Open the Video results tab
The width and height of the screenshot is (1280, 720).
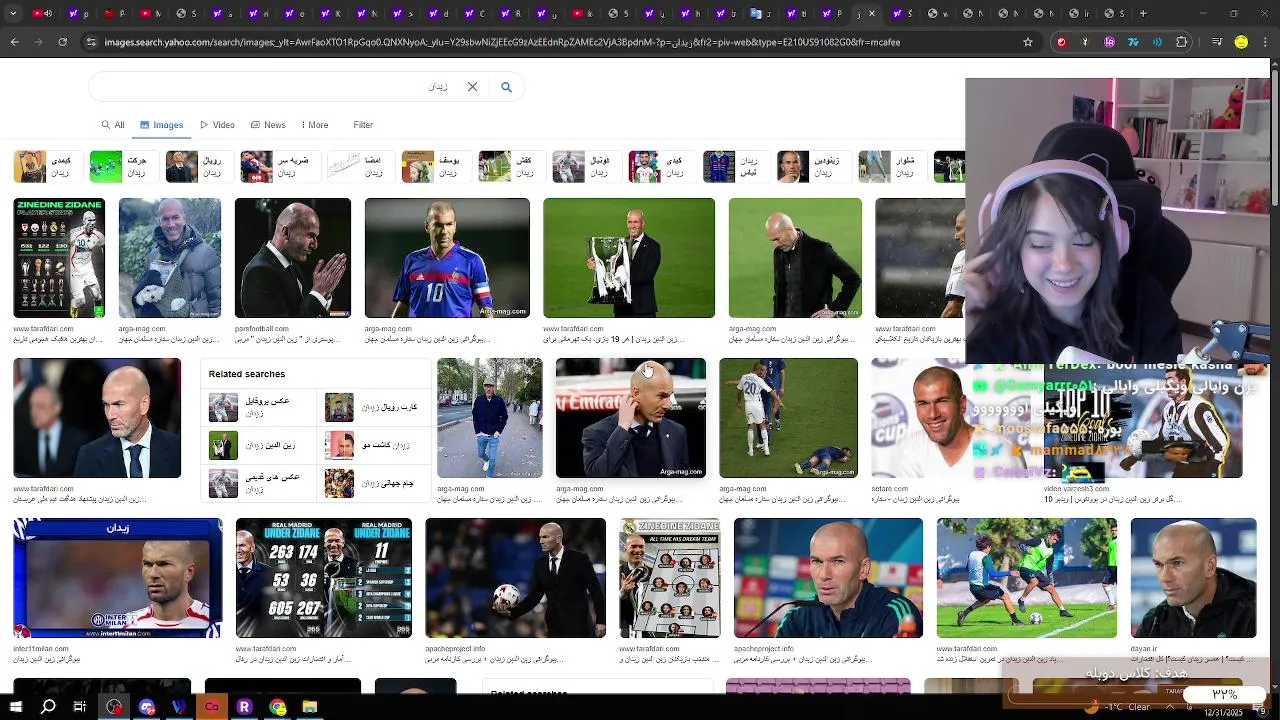click(217, 125)
